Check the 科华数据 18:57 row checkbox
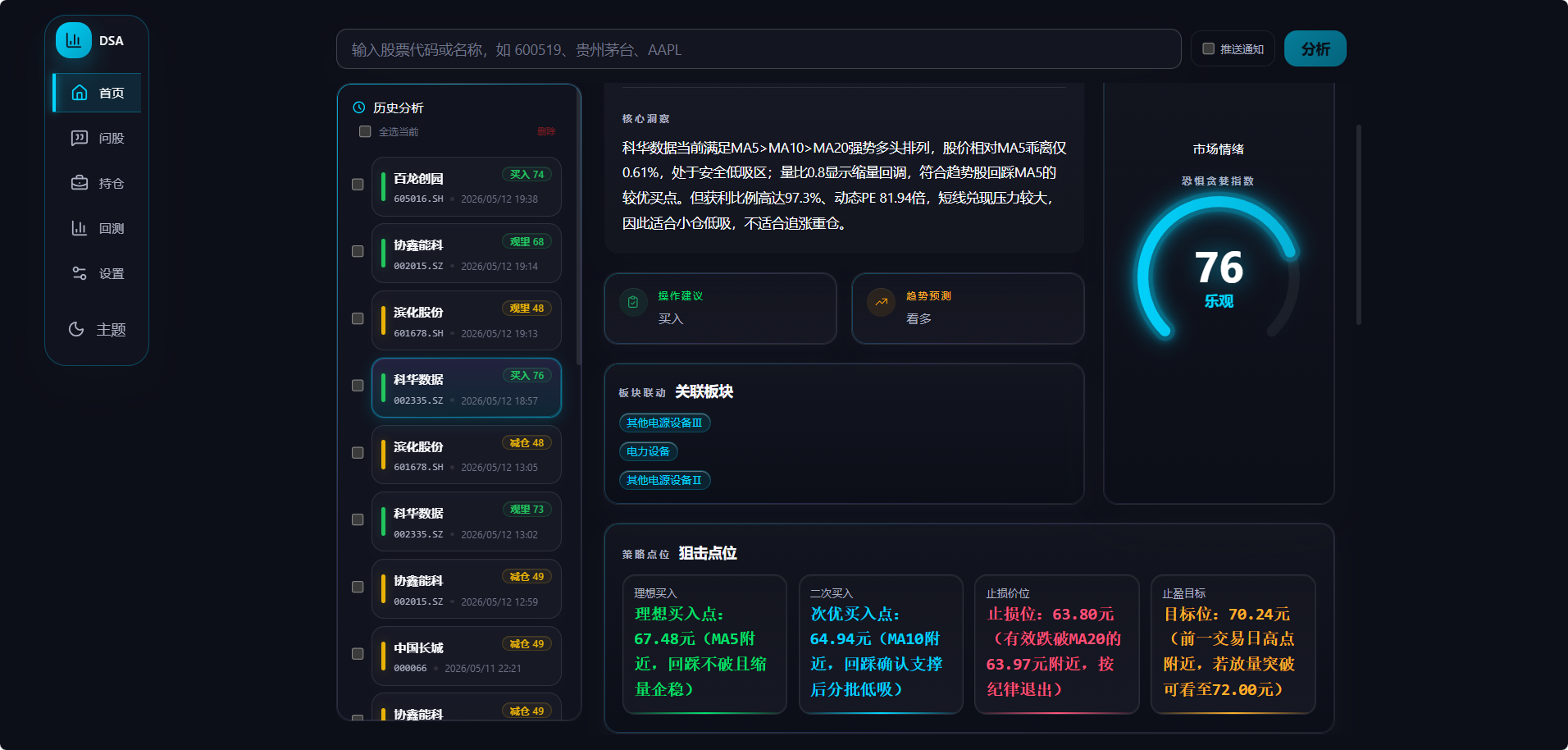 [x=358, y=386]
